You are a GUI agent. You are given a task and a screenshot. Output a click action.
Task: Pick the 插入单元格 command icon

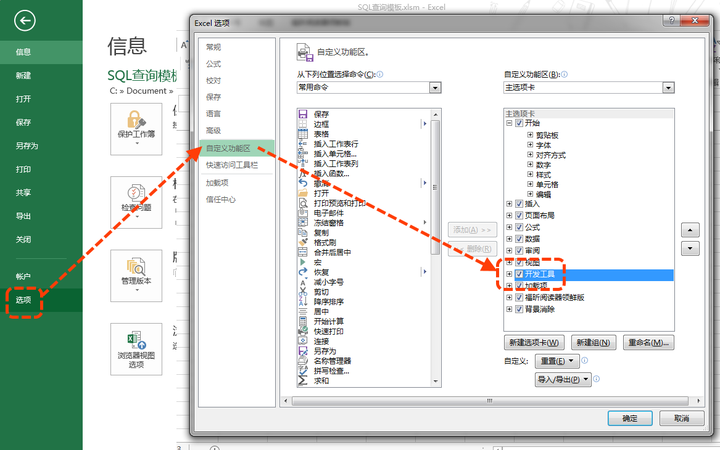[x=303, y=153]
